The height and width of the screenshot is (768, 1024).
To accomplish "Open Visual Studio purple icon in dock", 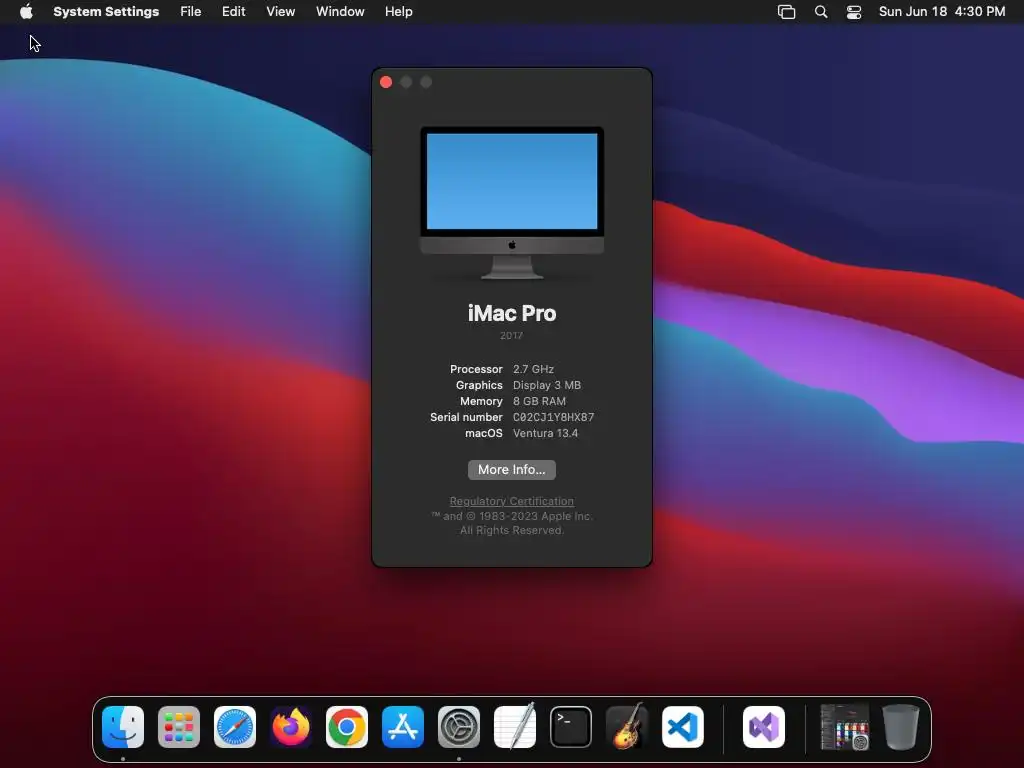I will 764,727.
